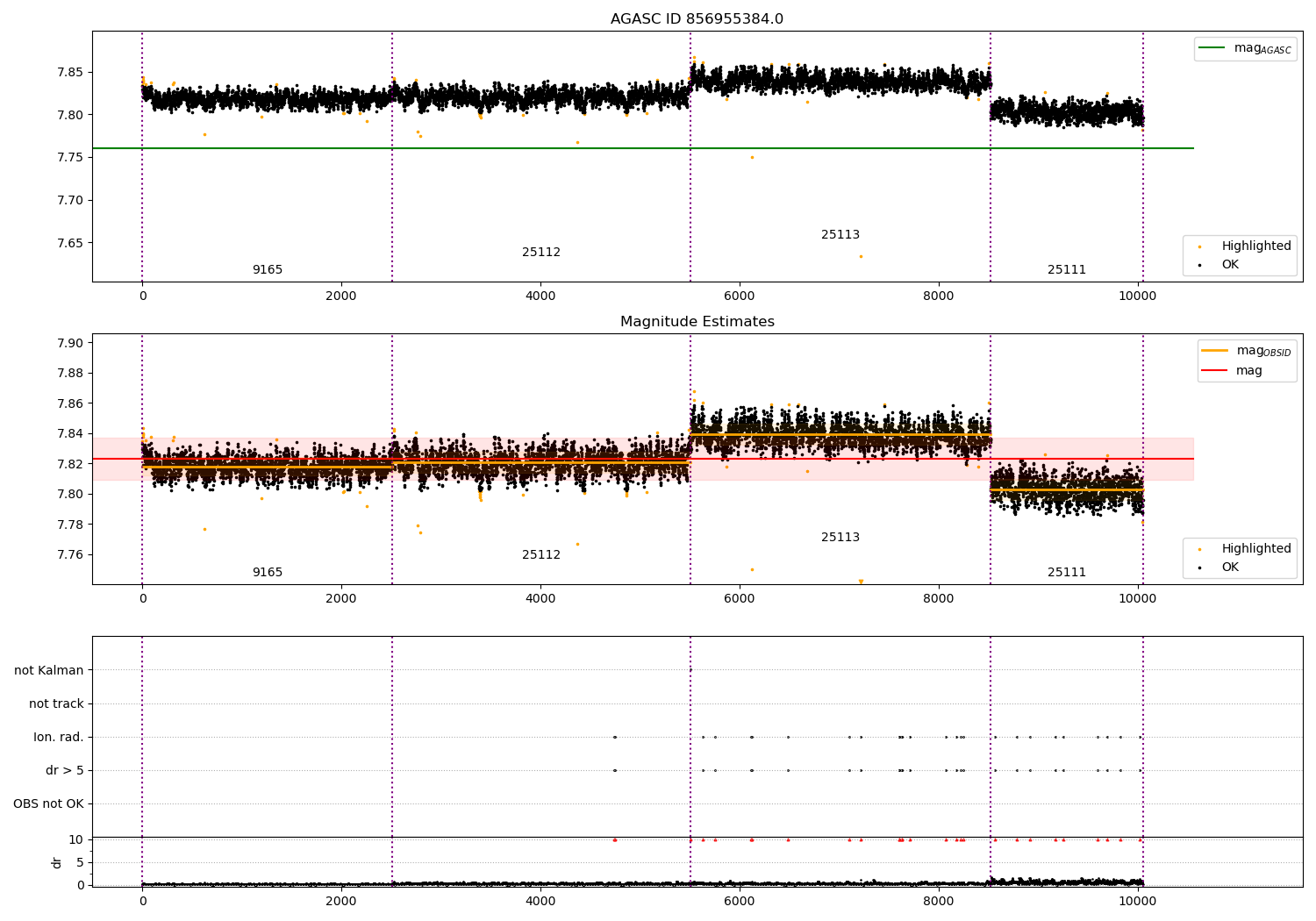Select red mag legend entry in middle plot
Image resolution: width=1316 pixels, height=921 pixels.
click(1233, 370)
